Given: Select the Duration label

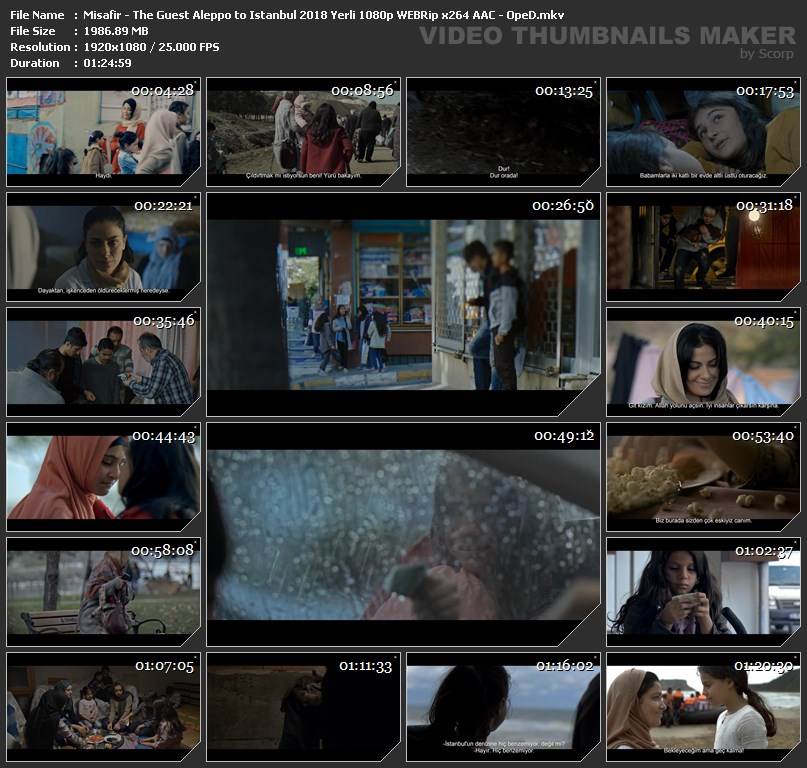Looking at the screenshot, I should [x=34, y=63].
